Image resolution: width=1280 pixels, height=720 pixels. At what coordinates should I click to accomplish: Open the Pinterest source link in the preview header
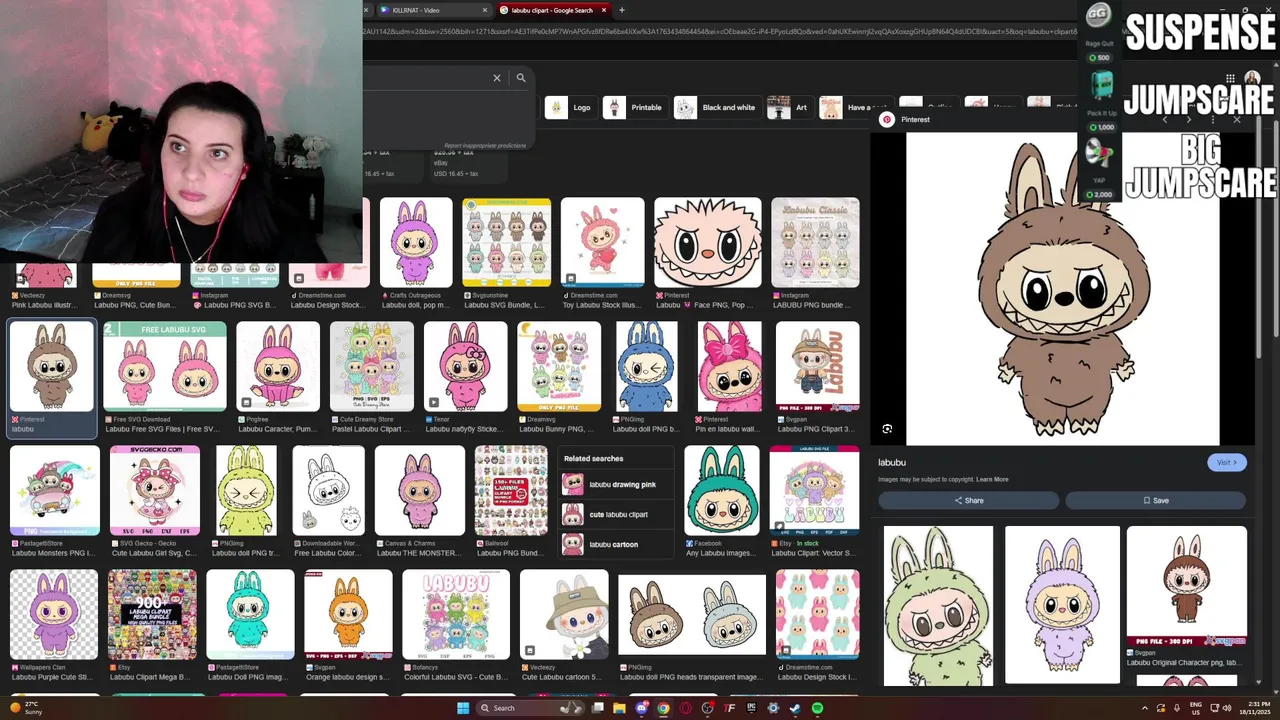tap(915, 120)
